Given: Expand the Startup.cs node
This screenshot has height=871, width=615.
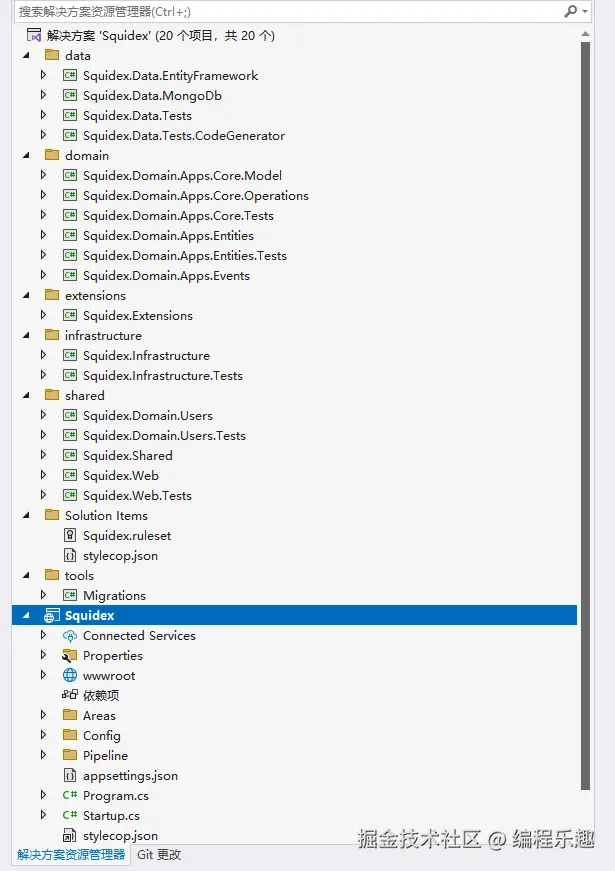Looking at the screenshot, I should click(x=43, y=815).
